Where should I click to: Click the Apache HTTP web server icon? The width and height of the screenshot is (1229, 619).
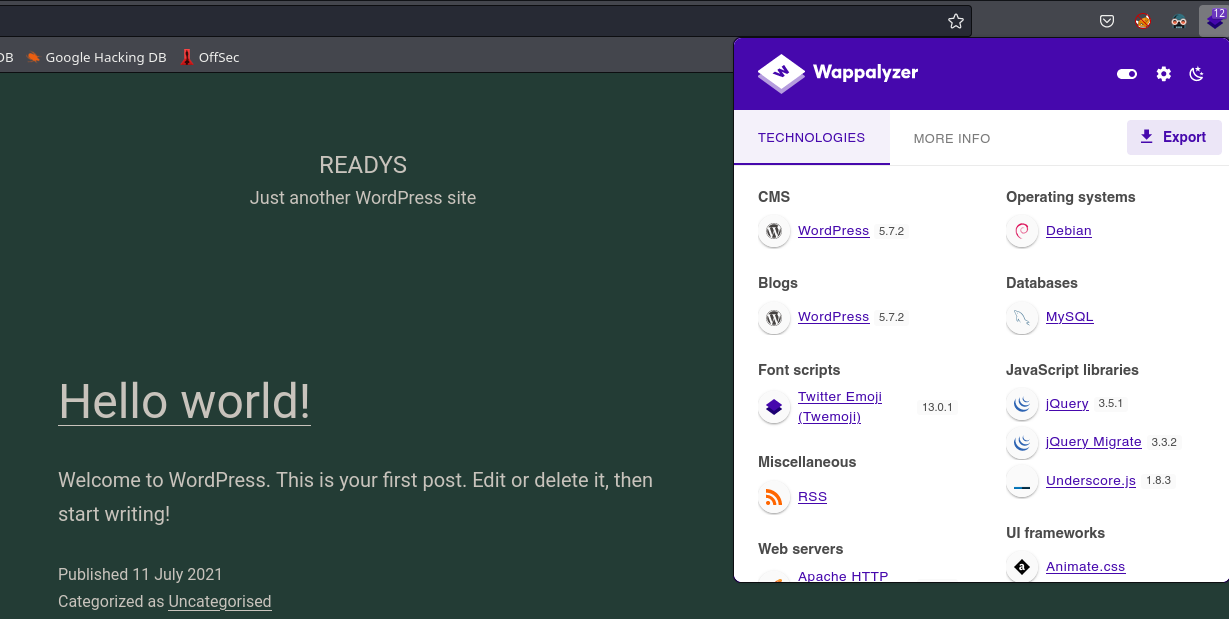pos(773,577)
